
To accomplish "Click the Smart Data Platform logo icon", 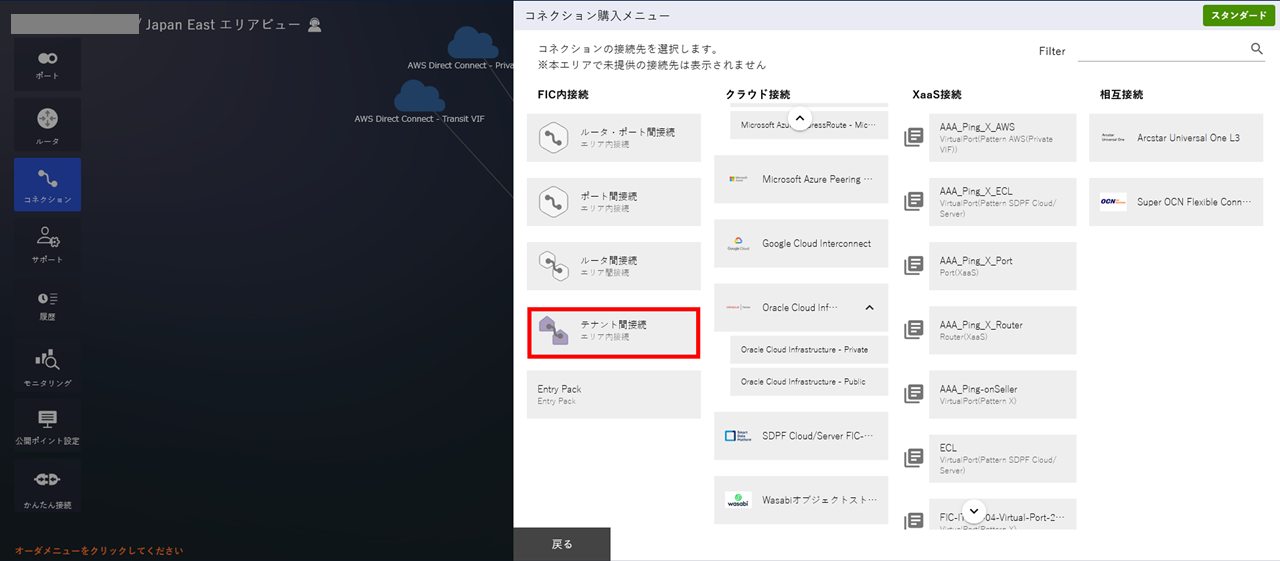I will 737,436.
